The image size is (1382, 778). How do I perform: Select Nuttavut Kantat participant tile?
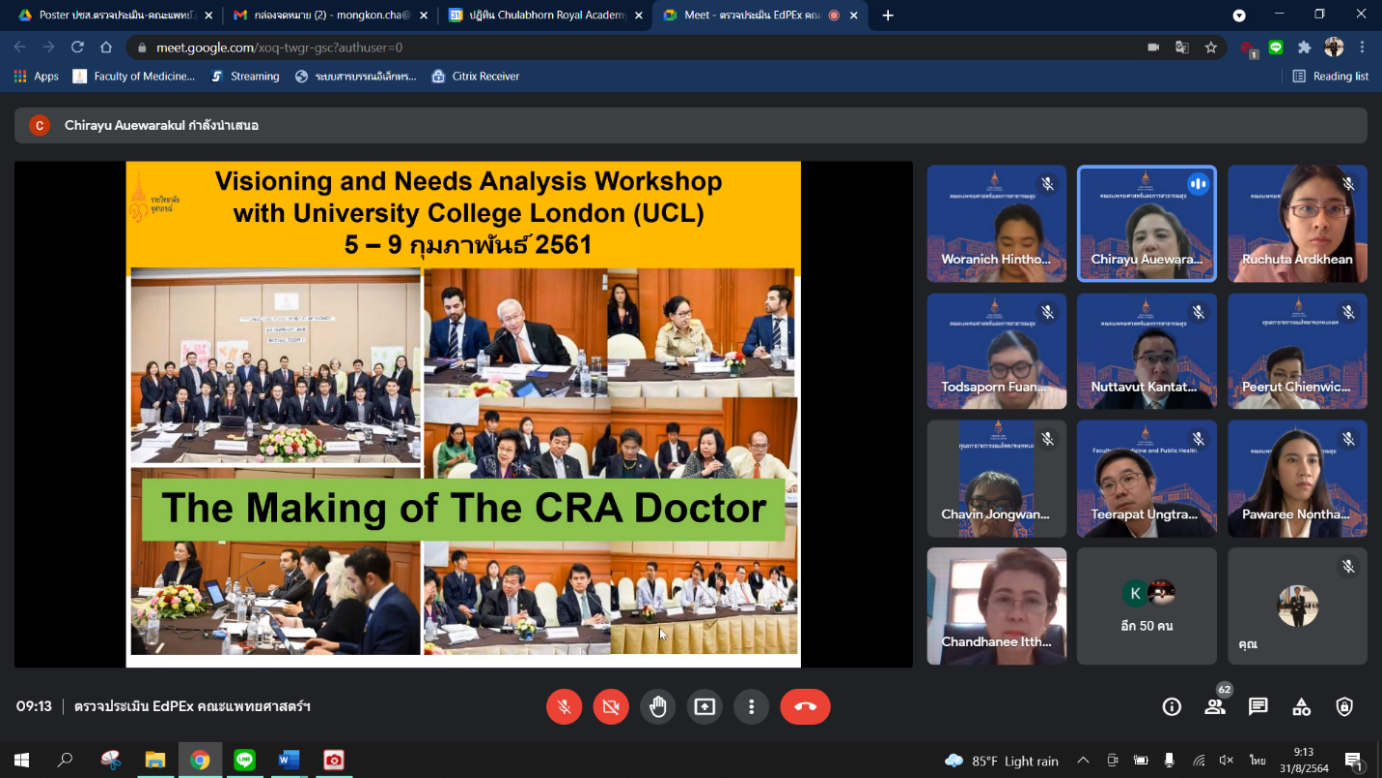(1147, 351)
